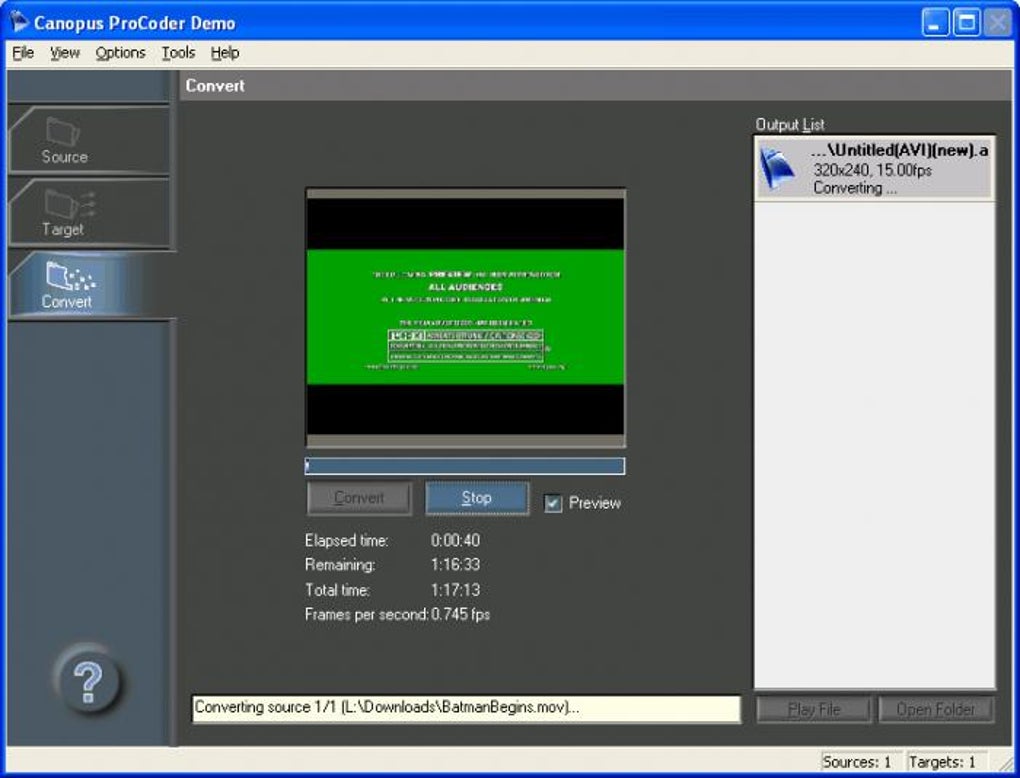
Task: Stop the running conversion
Action: click(x=477, y=498)
